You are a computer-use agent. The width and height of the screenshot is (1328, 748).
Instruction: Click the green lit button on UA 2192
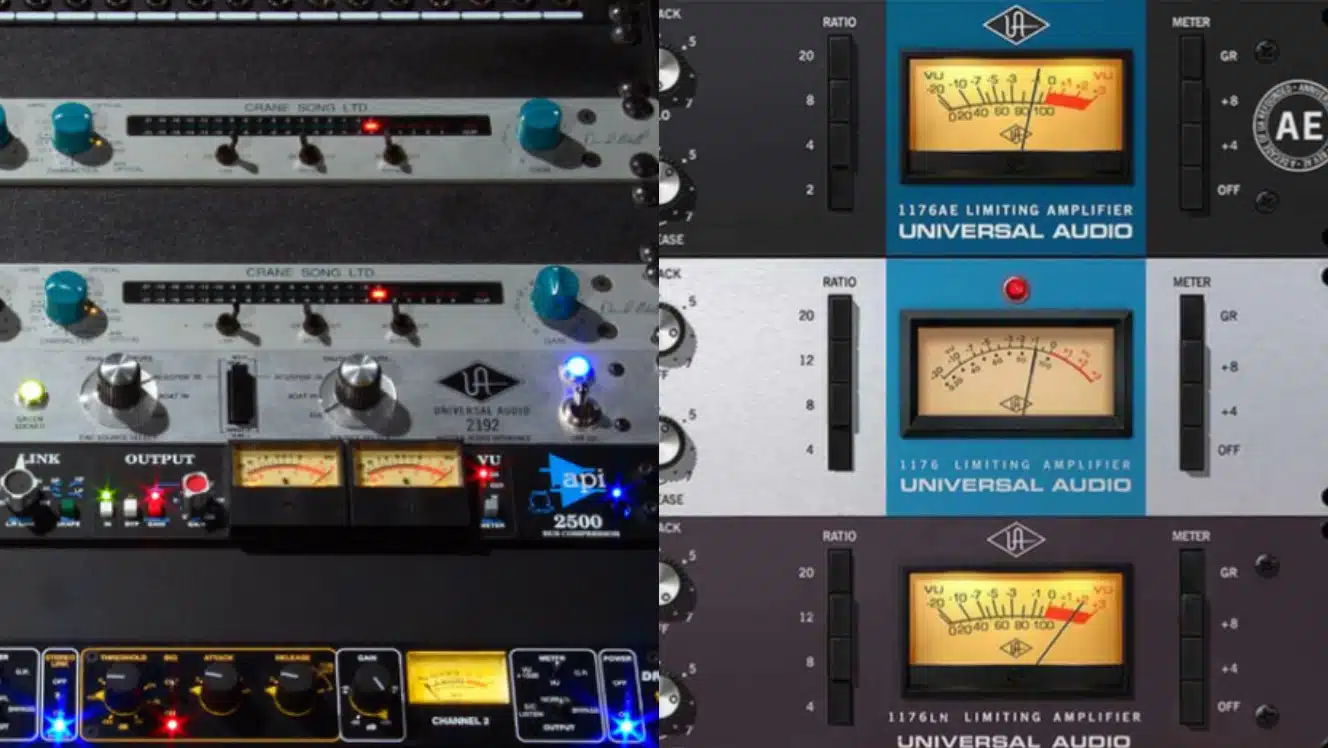(x=32, y=393)
